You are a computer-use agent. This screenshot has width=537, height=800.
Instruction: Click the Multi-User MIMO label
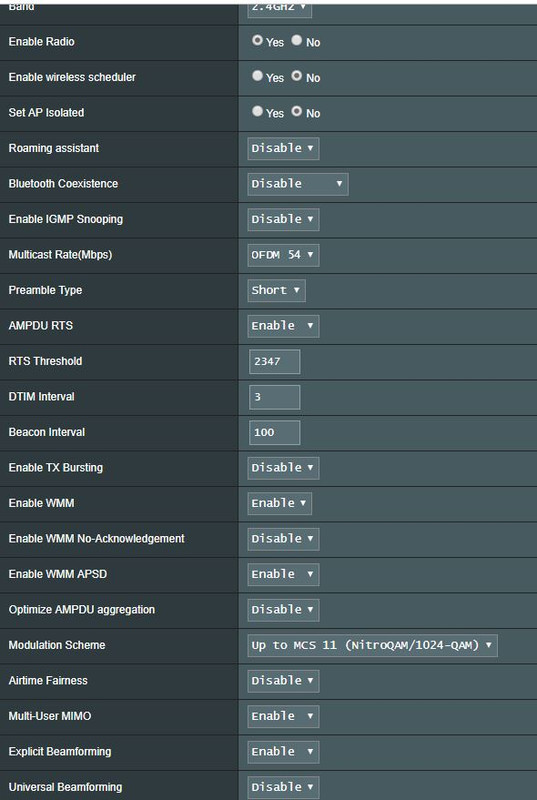(x=50, y=716)
